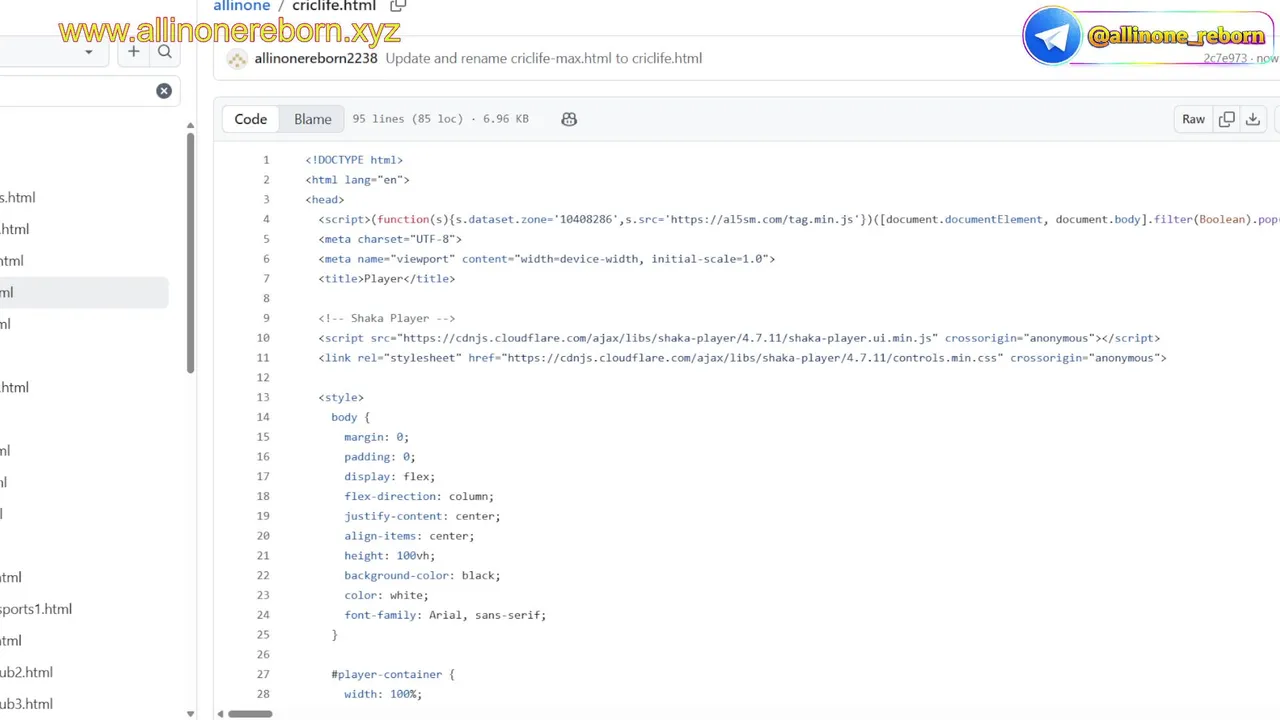Select line number 27 in the code

(x=263, y=674)
